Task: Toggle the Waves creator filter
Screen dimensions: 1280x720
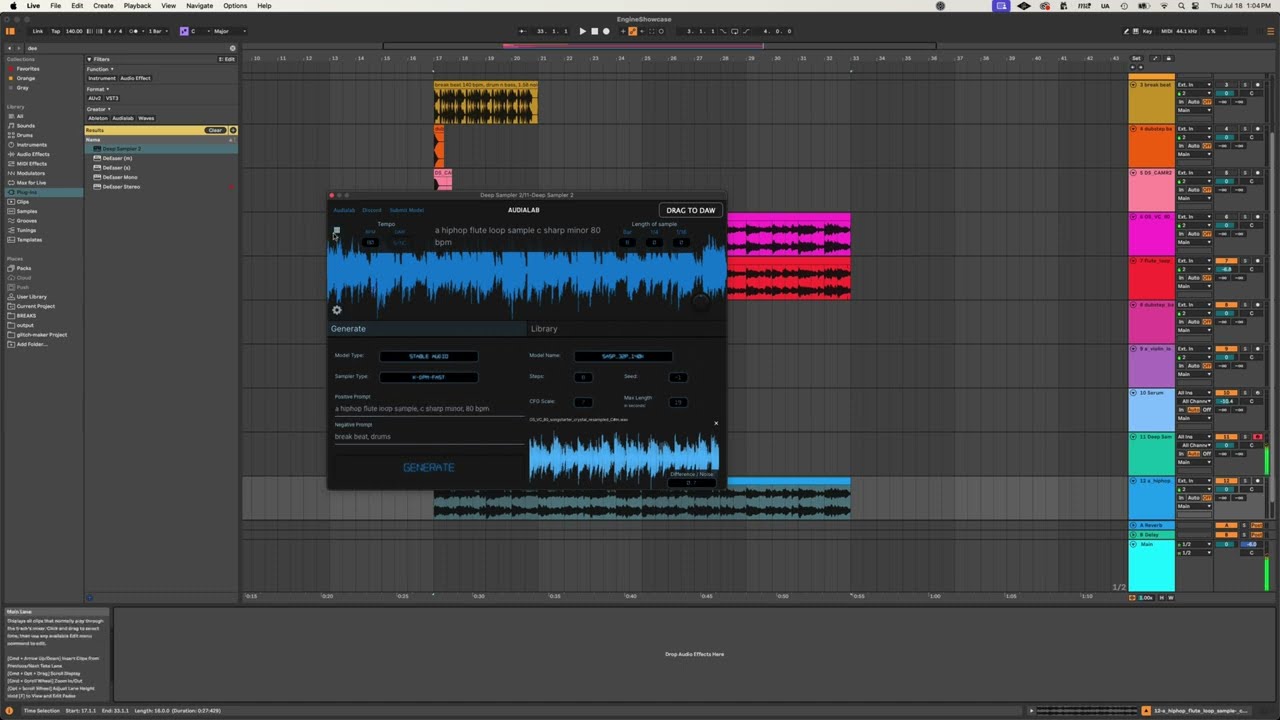Action: 146,118
